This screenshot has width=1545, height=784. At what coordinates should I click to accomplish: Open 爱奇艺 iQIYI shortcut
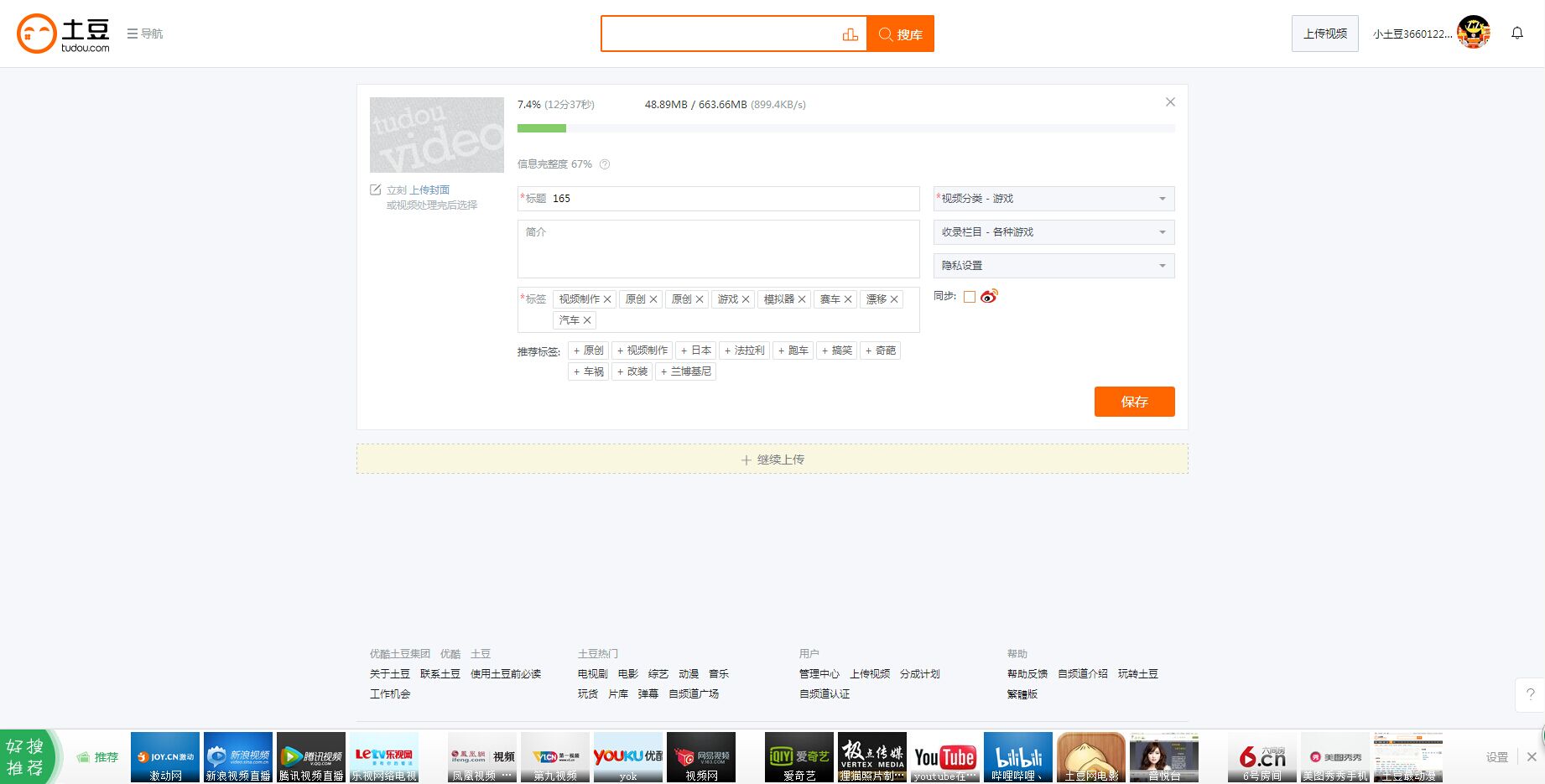pyautogui.click(x=799, y=757)
